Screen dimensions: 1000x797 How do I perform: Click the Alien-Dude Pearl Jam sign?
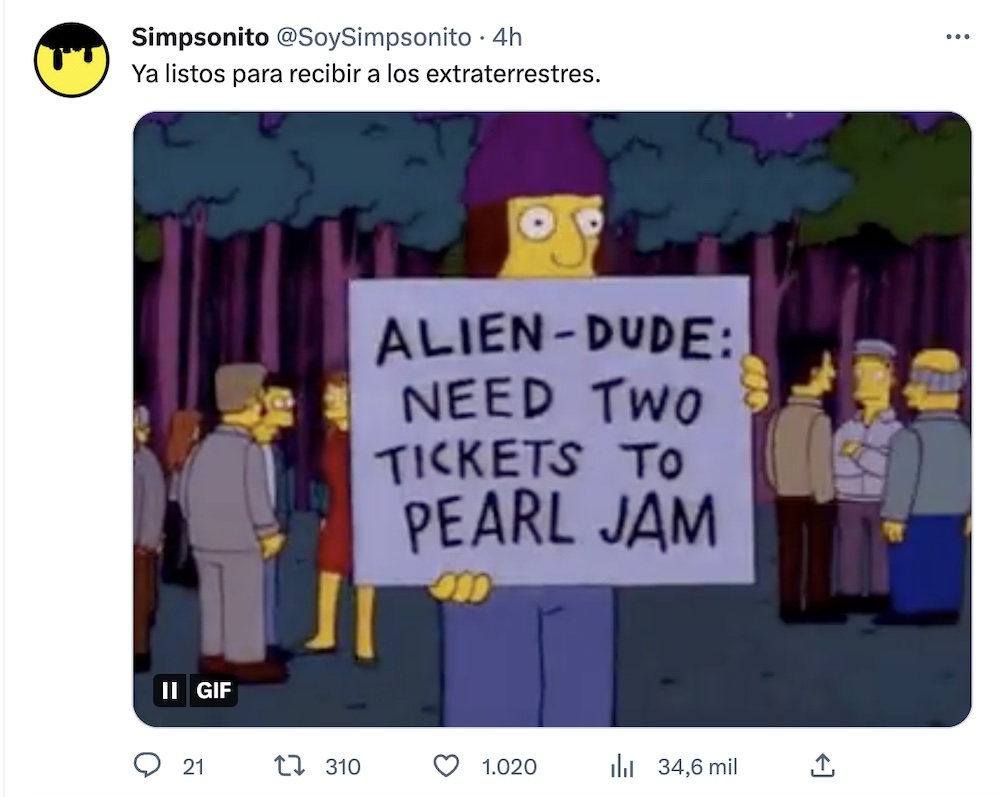tap(552, 430)
